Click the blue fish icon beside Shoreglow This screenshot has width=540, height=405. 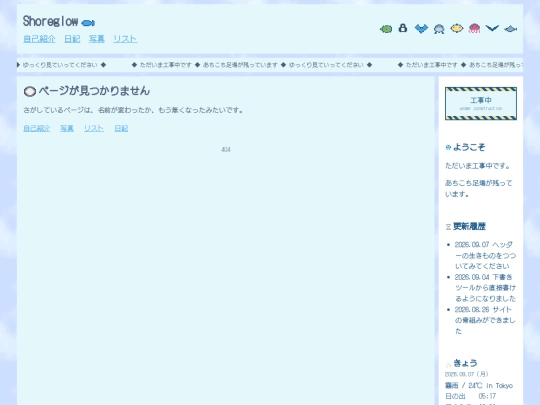[88, 23]
